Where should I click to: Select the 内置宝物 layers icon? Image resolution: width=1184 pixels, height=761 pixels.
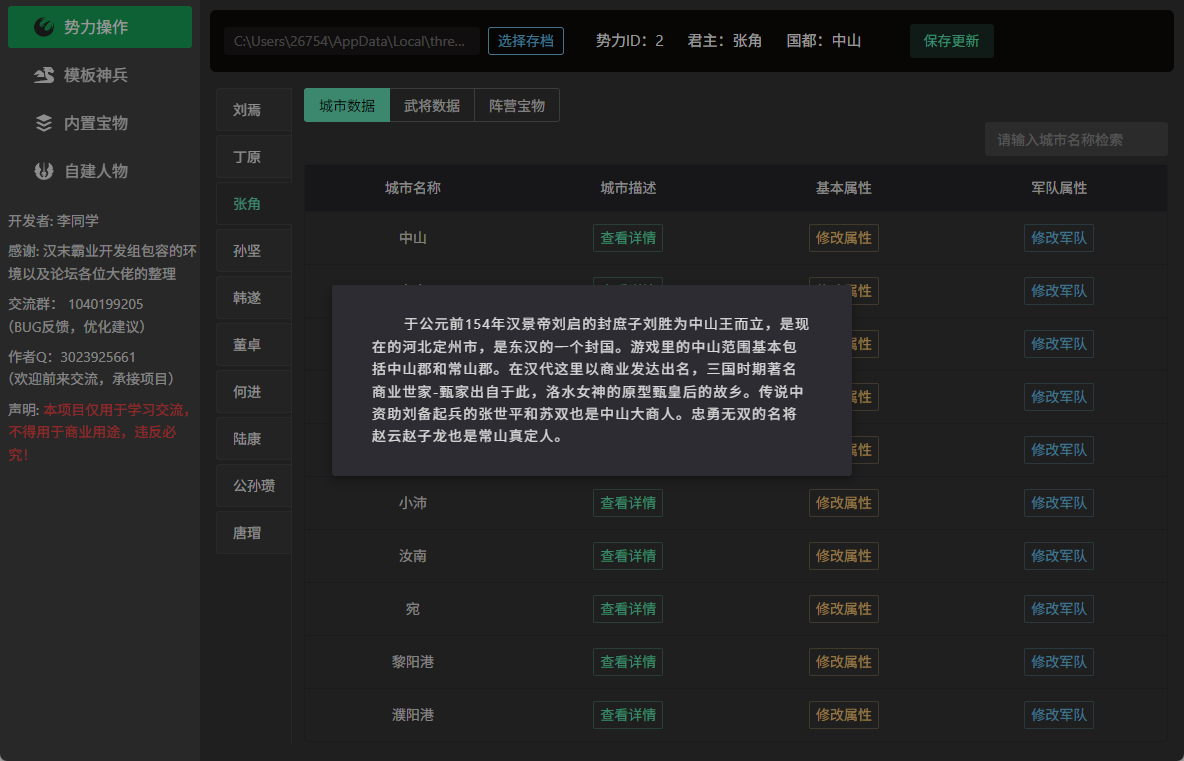click(x=44, y=123)
